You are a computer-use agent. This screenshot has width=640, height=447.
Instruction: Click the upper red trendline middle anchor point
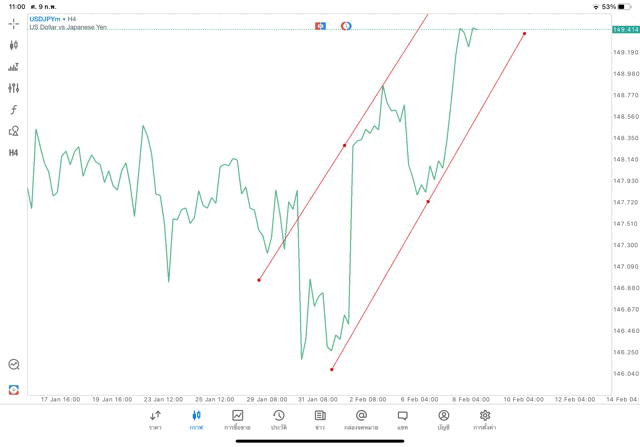coord(345,145)
